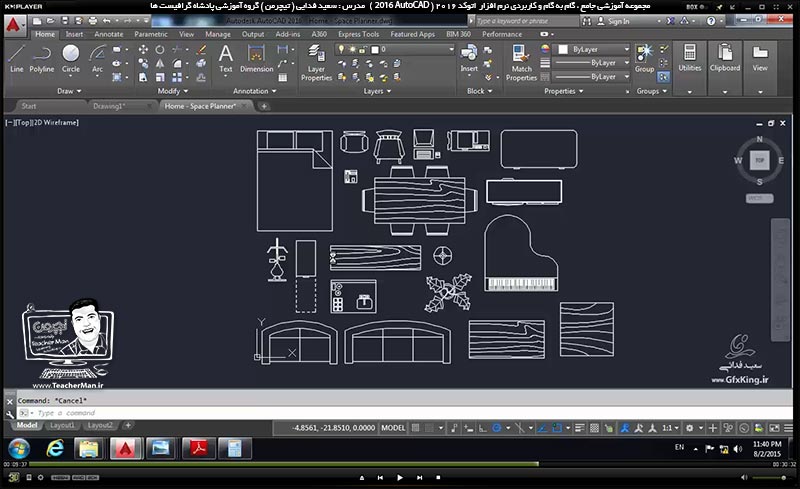Viewport: 800px width, 489px height.
Task: Expand the Block panel
Action: tap(480, 91)
